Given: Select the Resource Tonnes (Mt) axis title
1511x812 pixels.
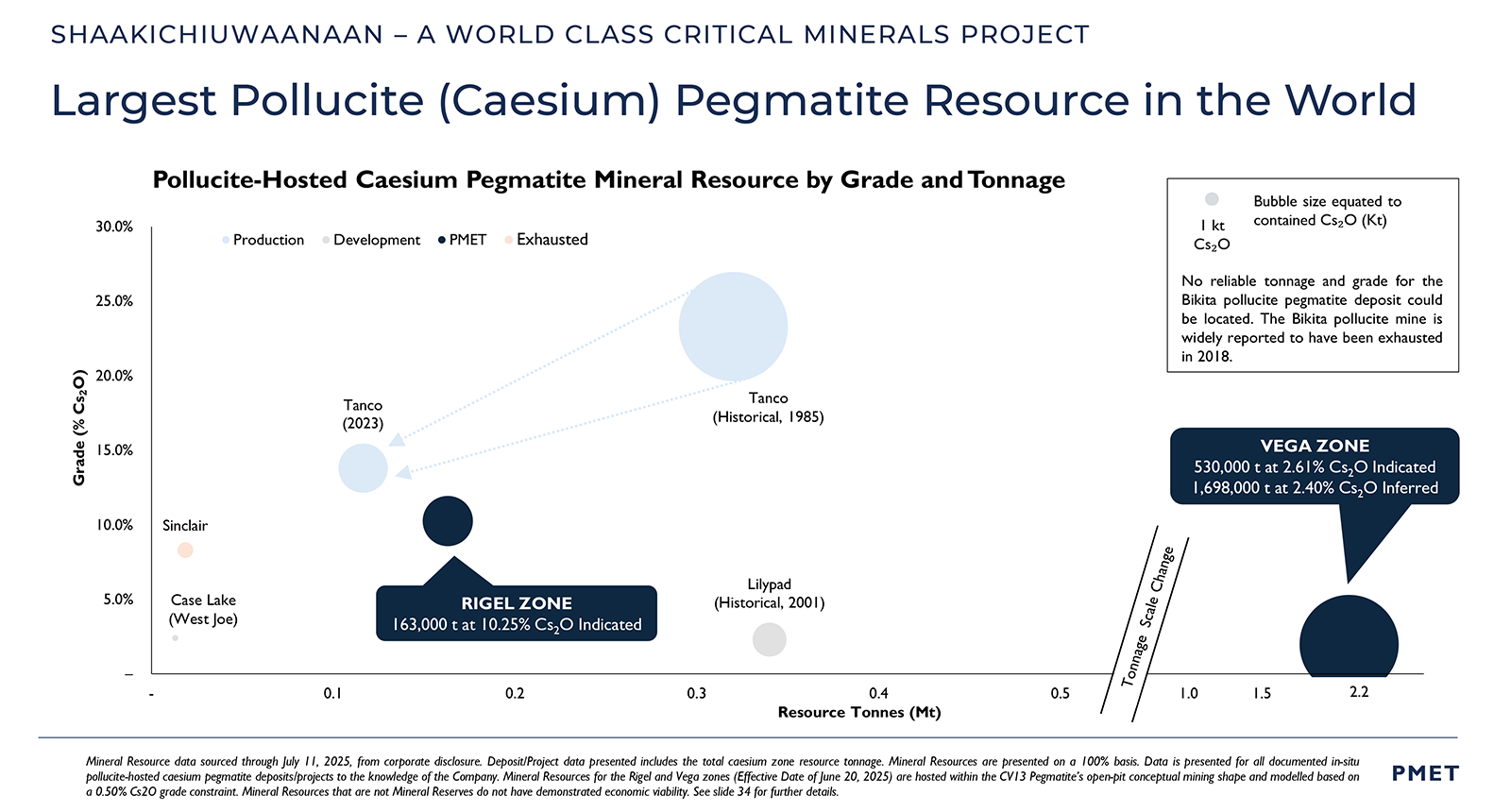Looking at the screenshot, I should pyautogui.click(x=858, y=713).
